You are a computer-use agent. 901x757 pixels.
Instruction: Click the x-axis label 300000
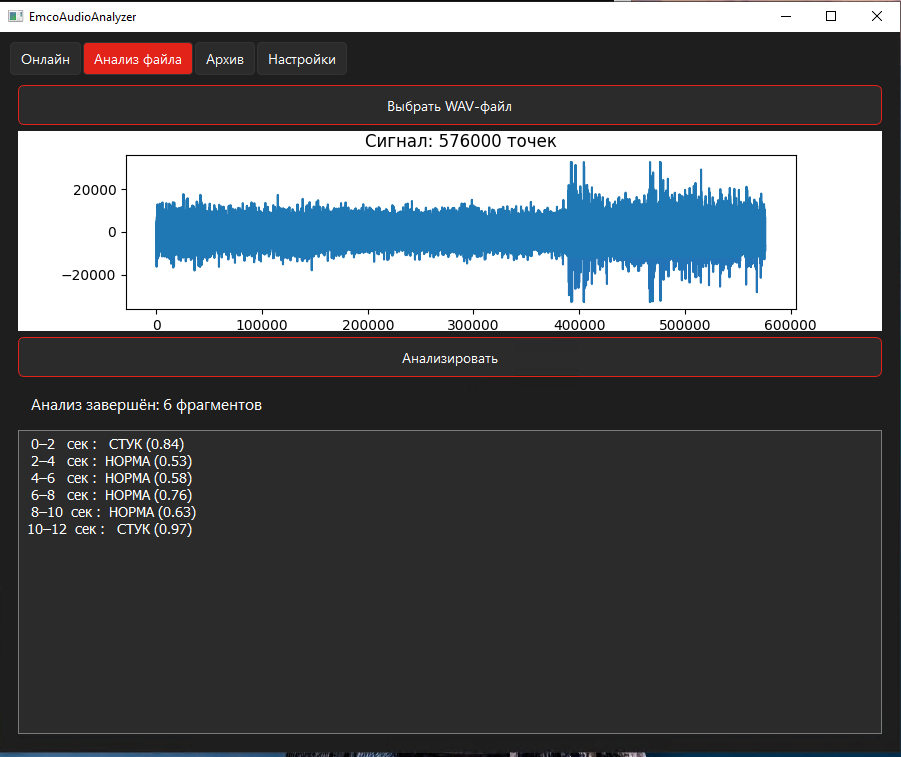[473, 325]
